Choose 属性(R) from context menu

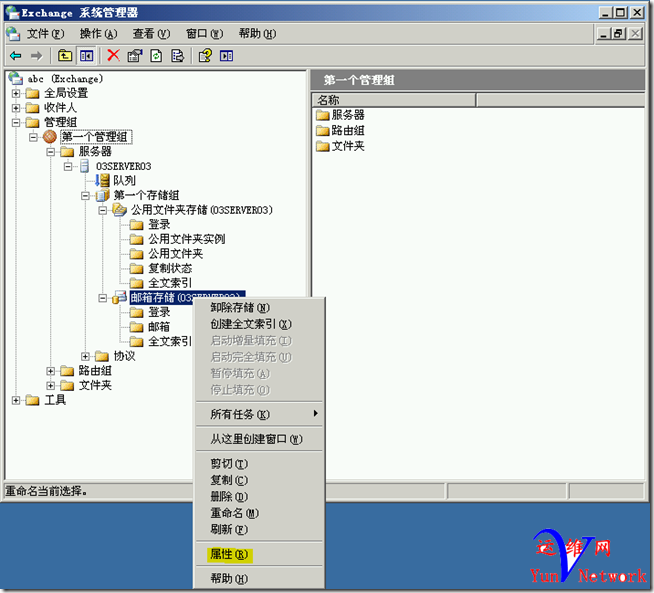pyautogui.click(x=259, y=554)
